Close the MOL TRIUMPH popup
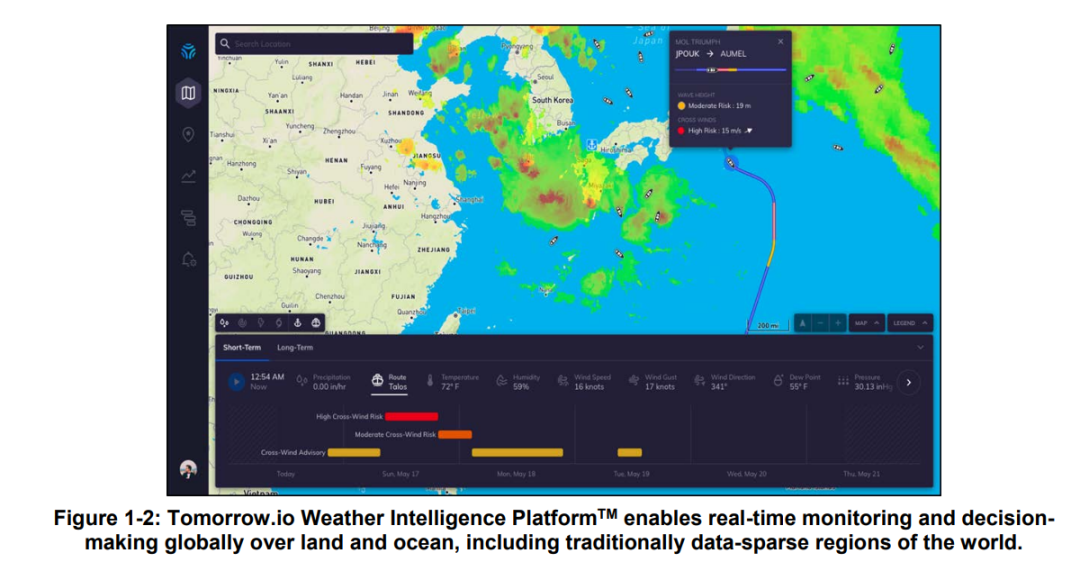Viewport: 1080px width, 562px height. coord(780,42)
